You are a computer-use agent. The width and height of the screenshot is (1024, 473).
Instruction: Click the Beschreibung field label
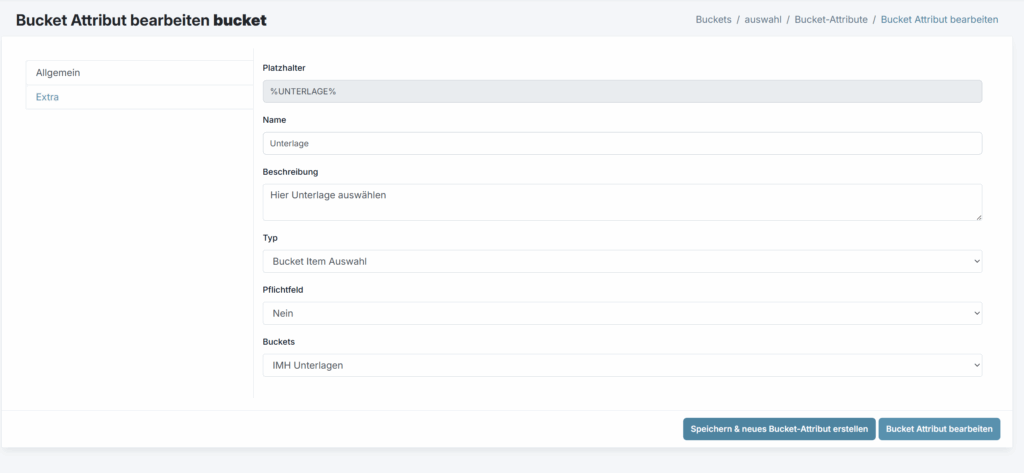(x=290, y=171)
